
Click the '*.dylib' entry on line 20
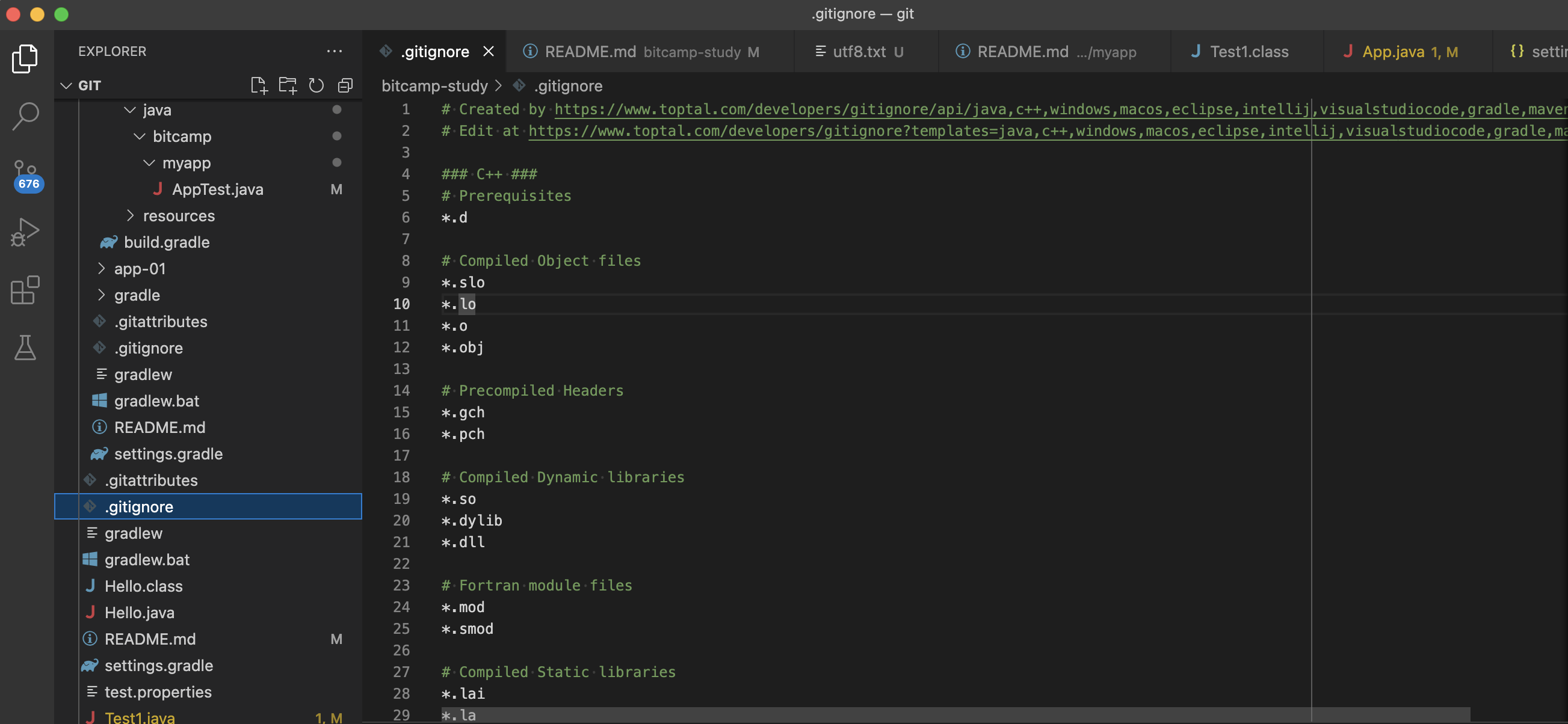tap(471, 521)
